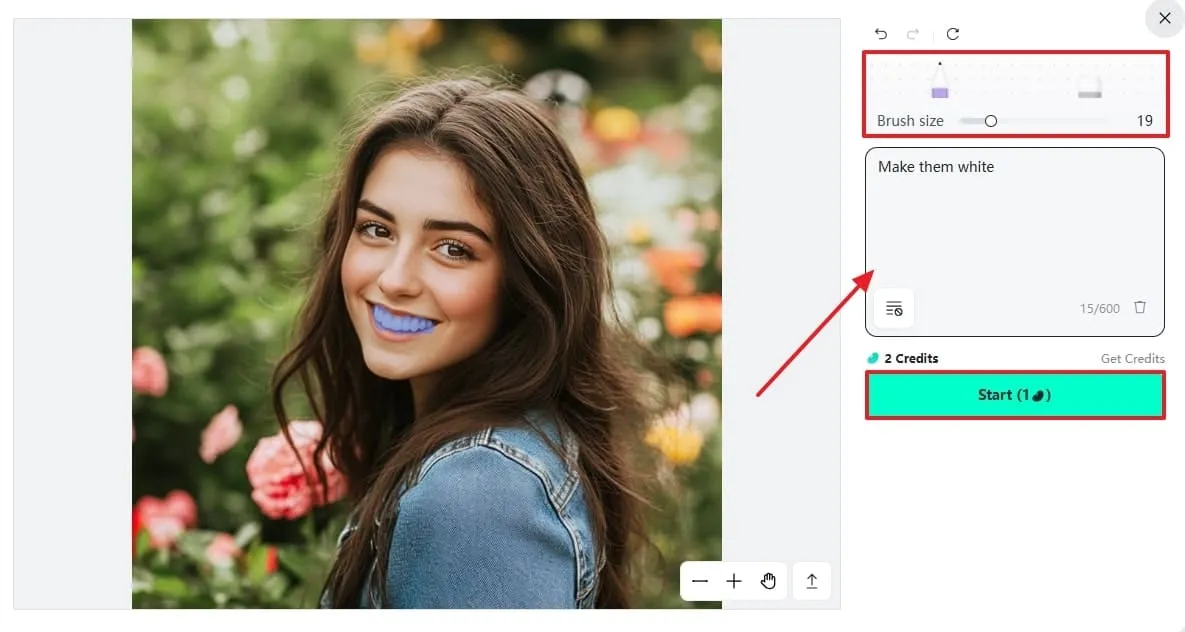Switch to the eraser tool
The image size is (1185, 632).
1090,86
